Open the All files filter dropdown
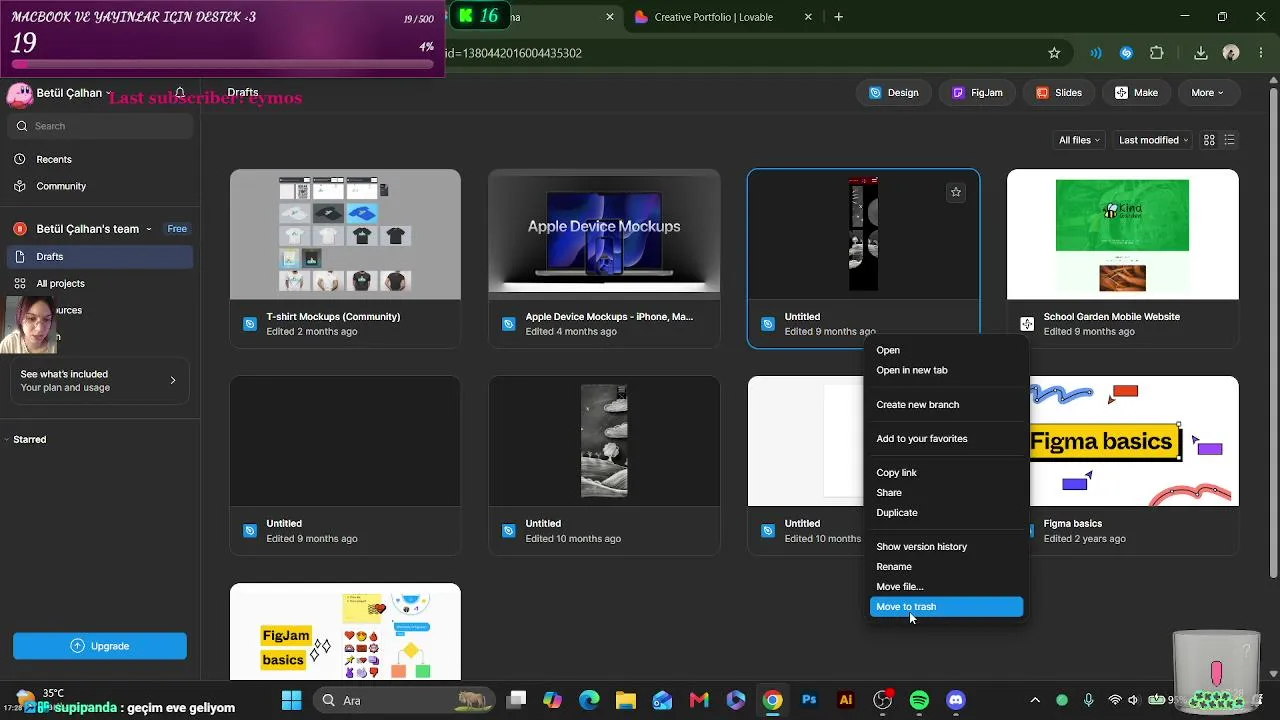The width and height of the screenshot is (1280, 720). click(x=1080, y=140)
